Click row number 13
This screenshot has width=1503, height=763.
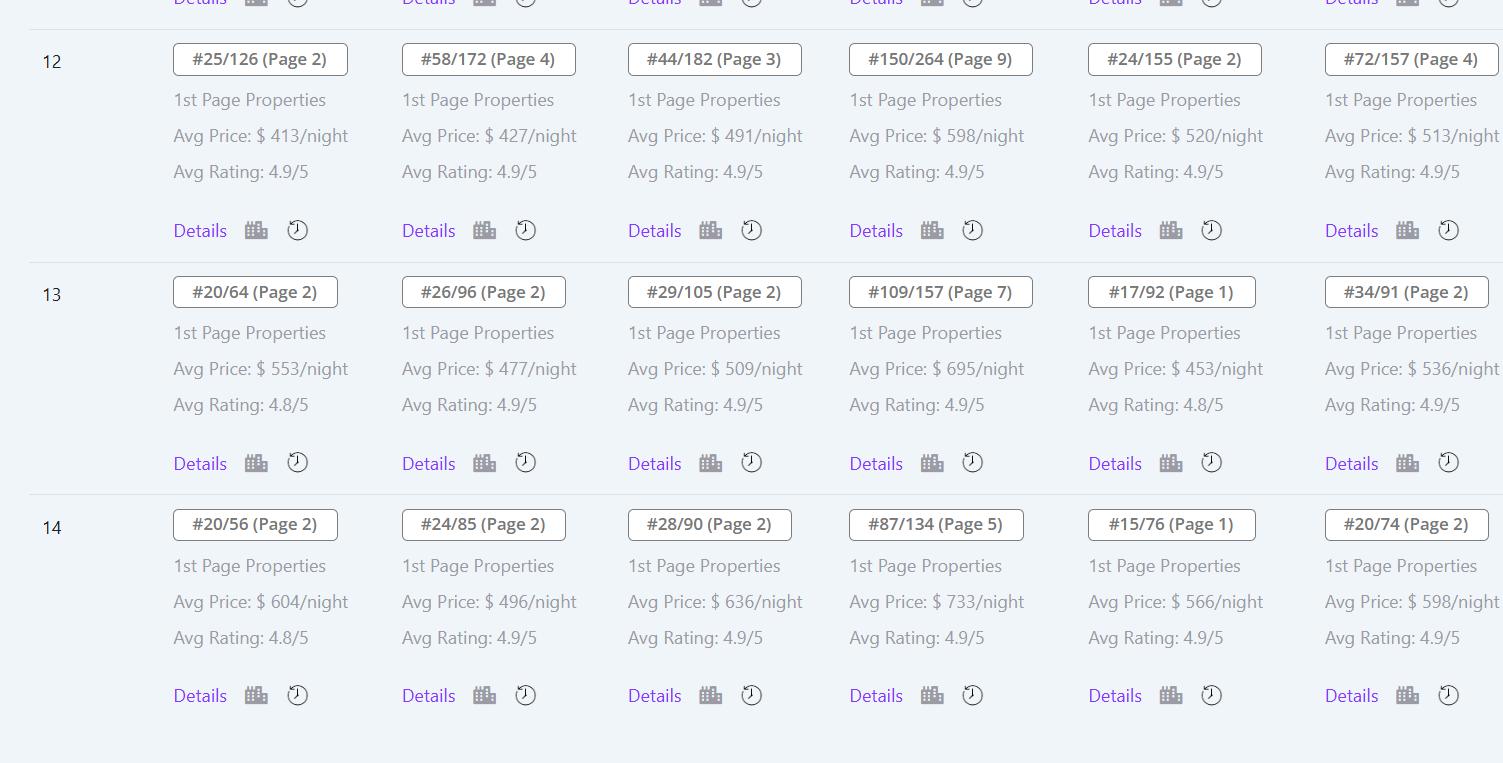(x=52, y=295)
